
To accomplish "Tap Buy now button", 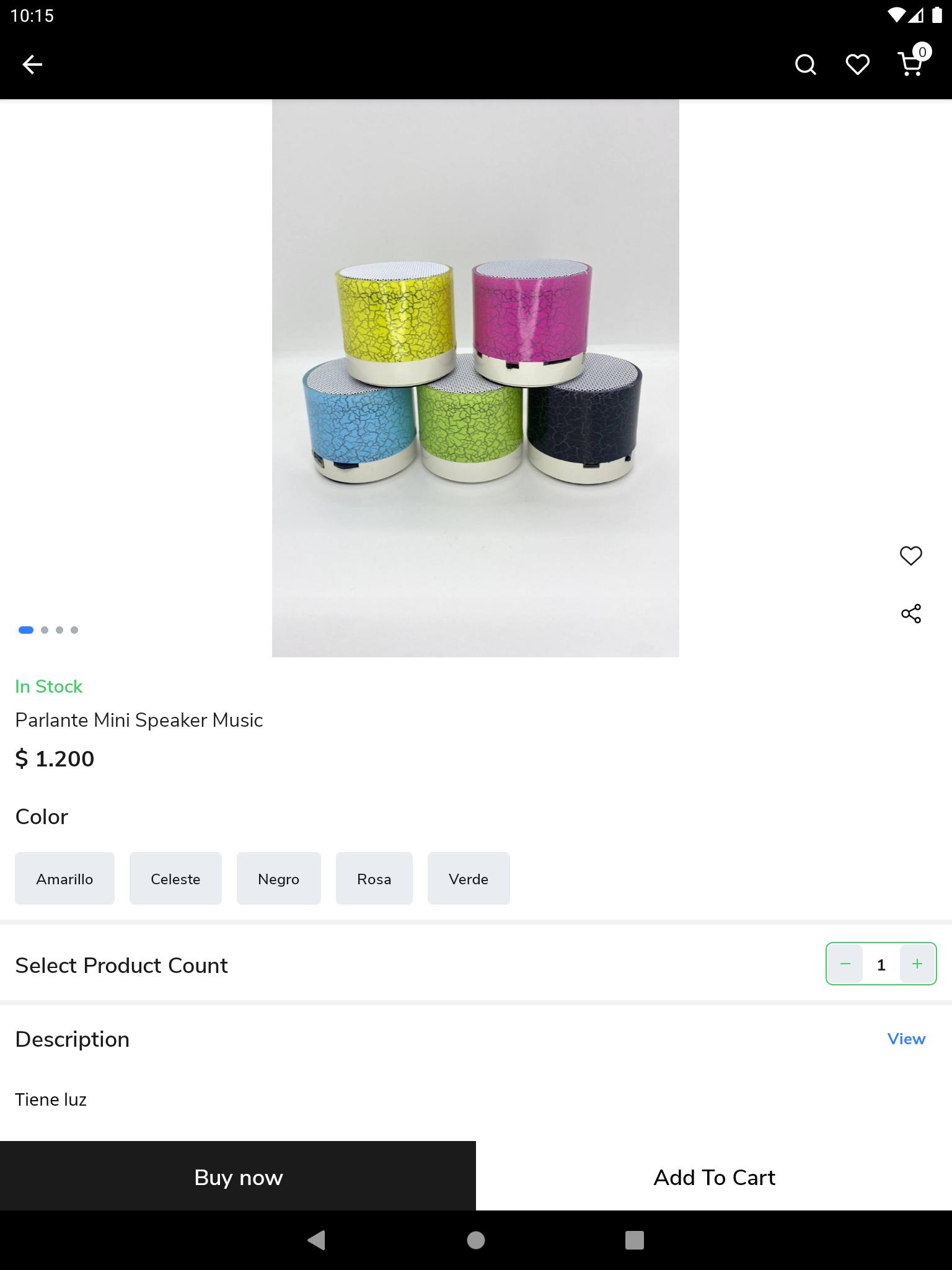I will coord(238,1176).
